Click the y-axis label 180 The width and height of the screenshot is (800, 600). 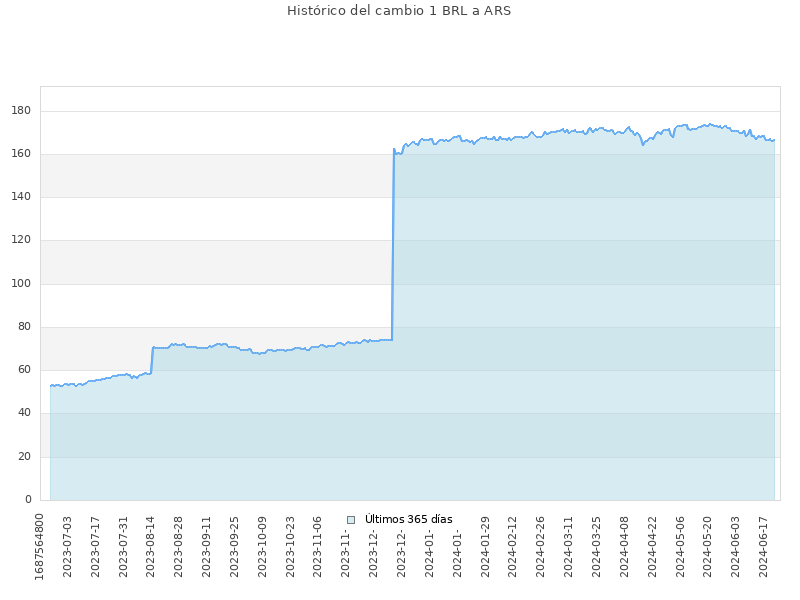[21, 111]
